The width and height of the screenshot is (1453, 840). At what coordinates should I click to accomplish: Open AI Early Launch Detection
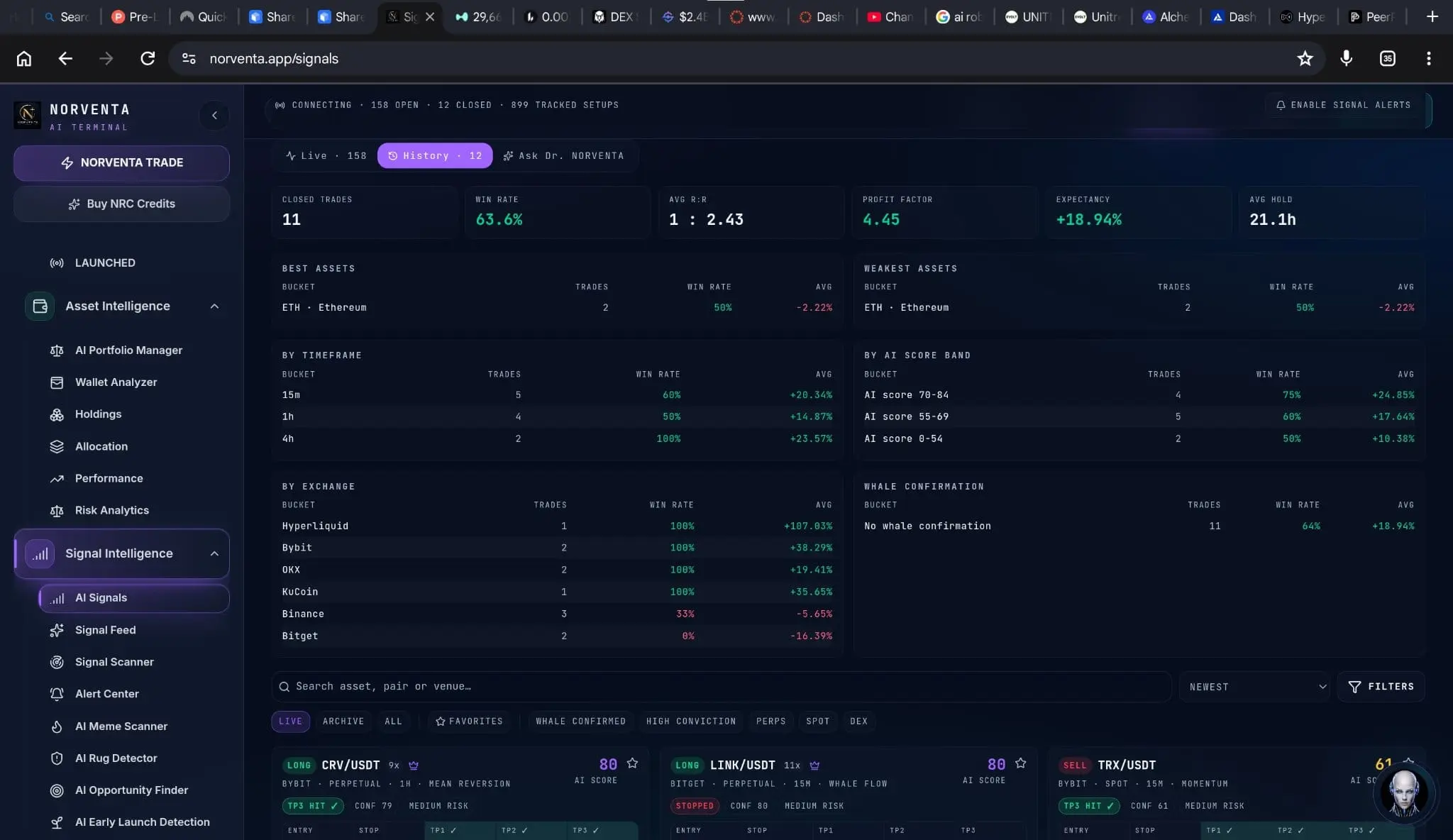142,822
